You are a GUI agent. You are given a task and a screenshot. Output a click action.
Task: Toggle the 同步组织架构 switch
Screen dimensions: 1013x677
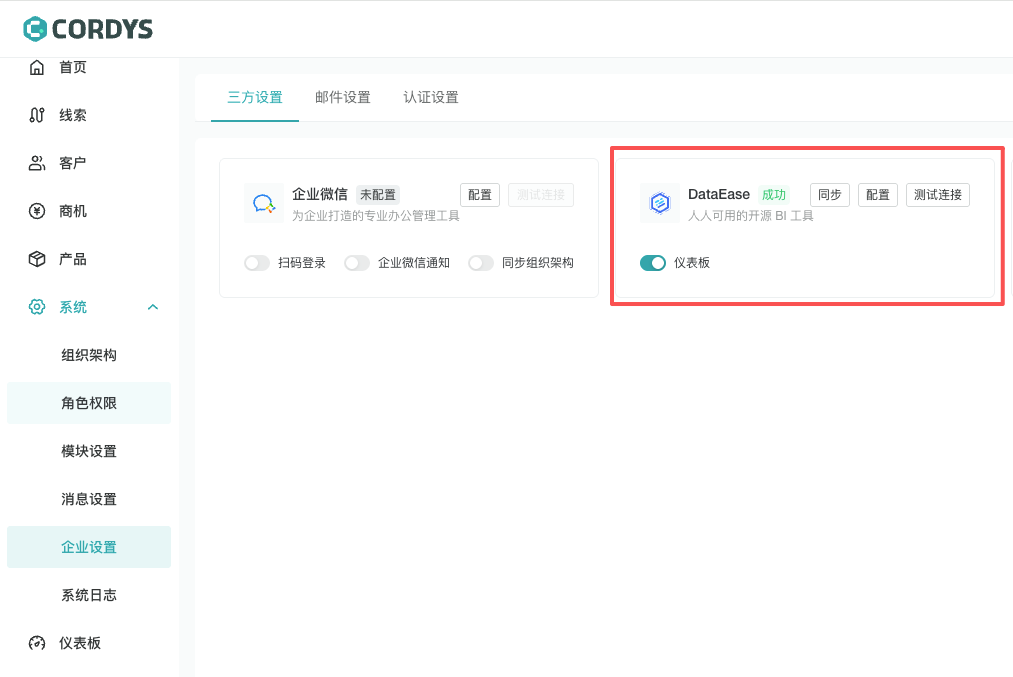481,263
